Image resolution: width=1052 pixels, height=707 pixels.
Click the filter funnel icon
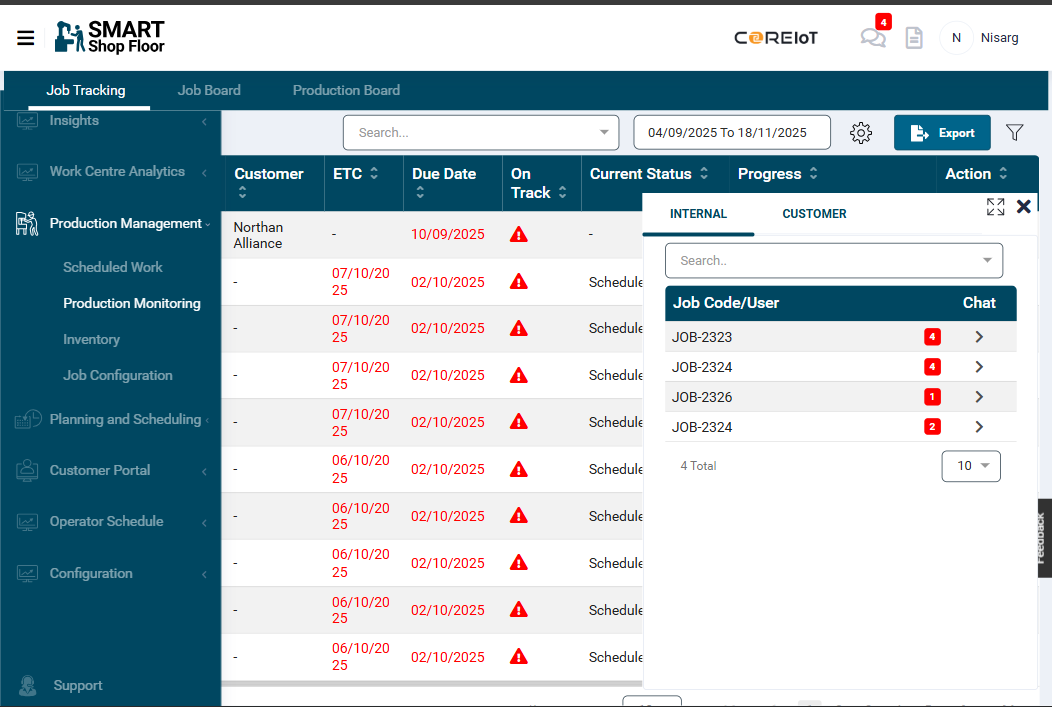tap(1014, 133)
